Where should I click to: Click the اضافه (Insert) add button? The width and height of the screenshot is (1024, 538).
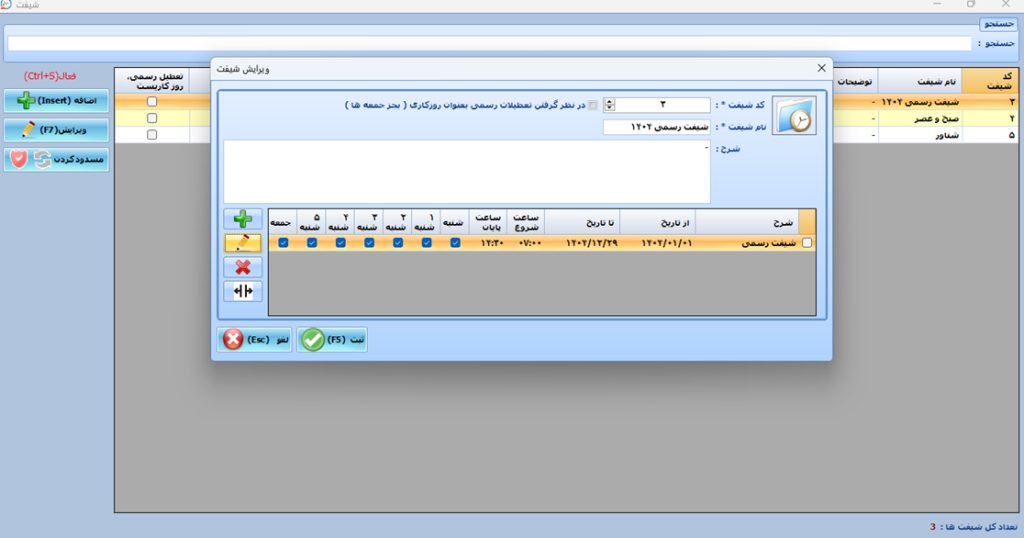(56, 101)
